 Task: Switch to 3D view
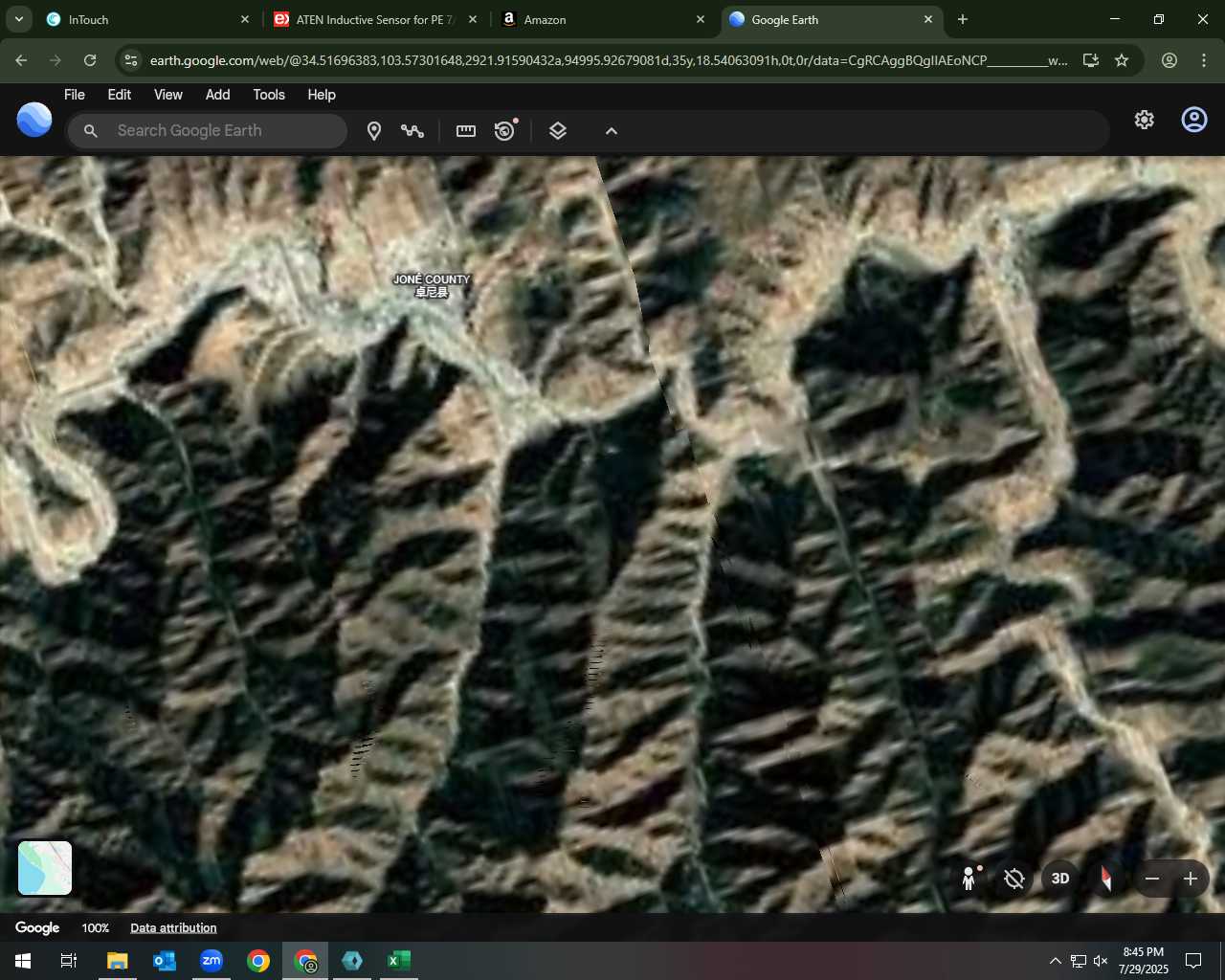[1060, 879]
